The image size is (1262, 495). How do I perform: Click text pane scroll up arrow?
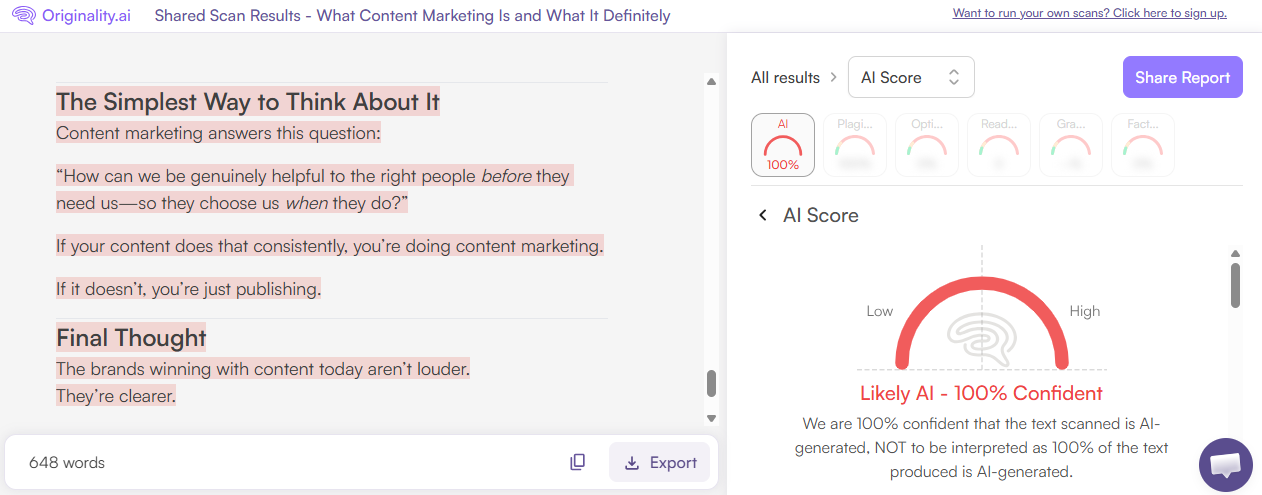point(712,82)
